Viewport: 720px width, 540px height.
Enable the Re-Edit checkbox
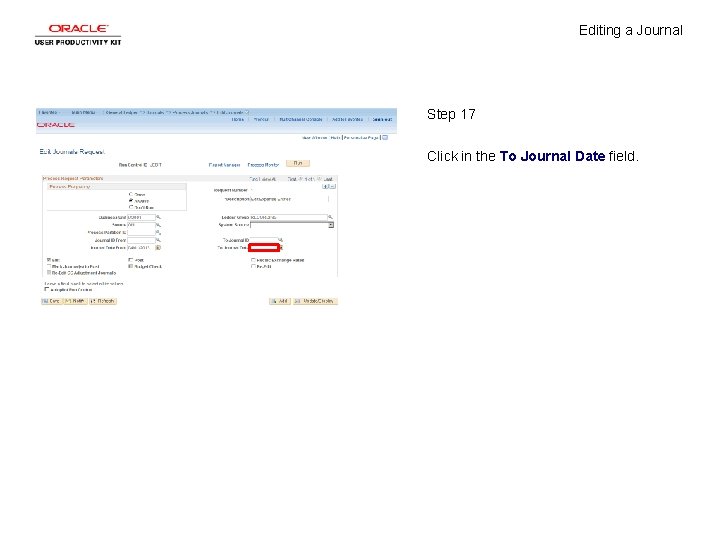click(253, 266)
